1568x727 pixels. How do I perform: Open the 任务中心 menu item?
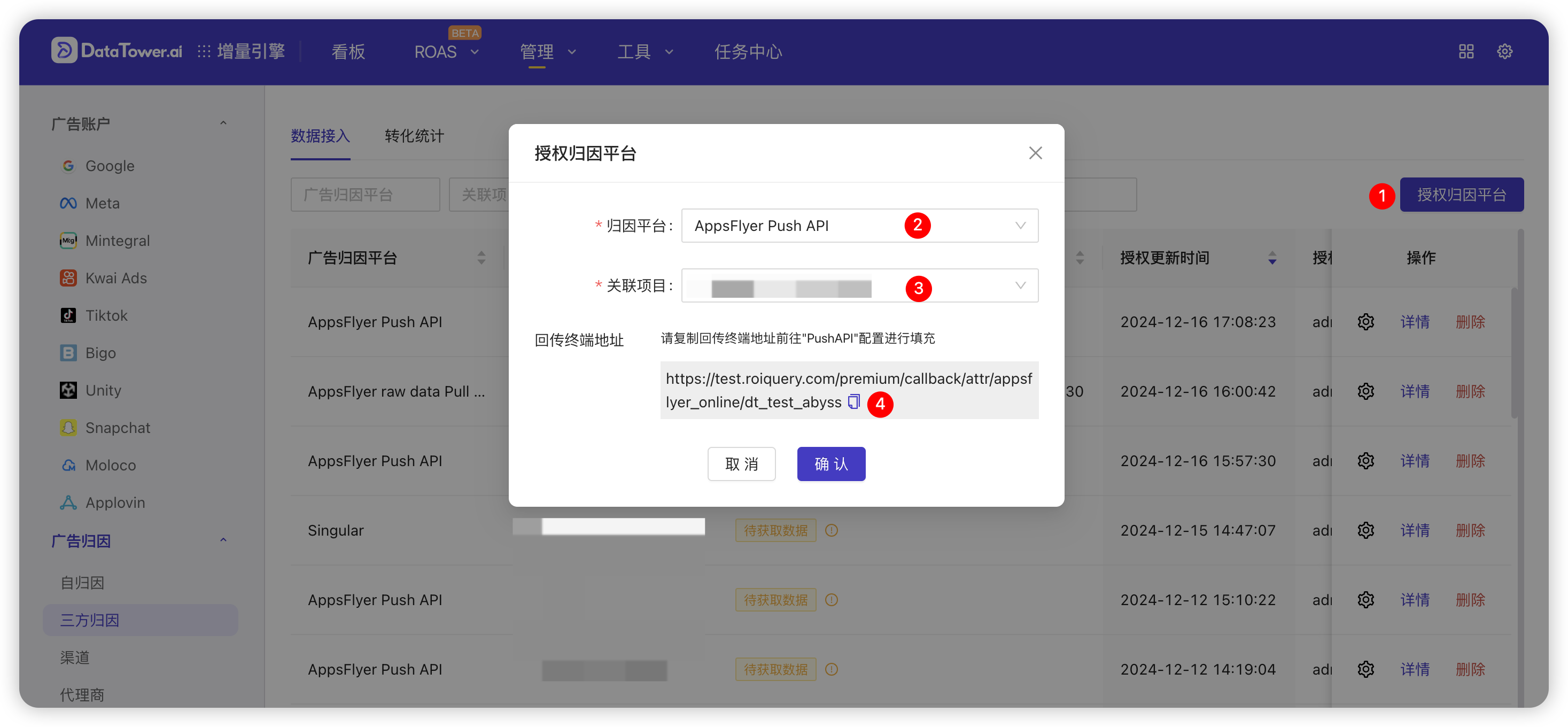pyautogui.click(x=748, y=52)
